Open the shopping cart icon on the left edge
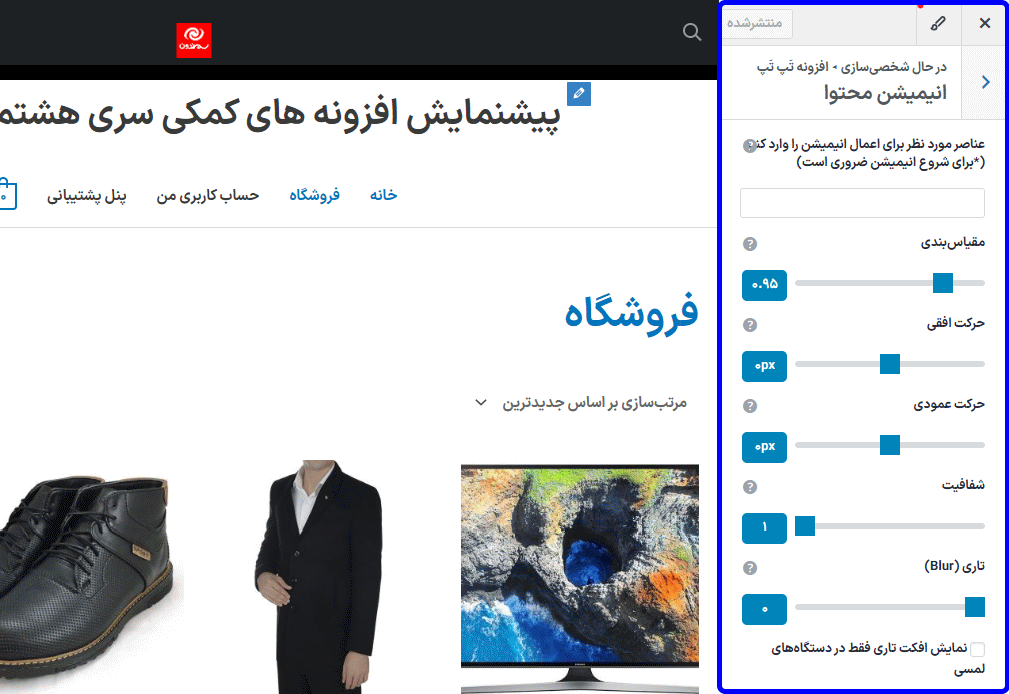 (4, 194)
